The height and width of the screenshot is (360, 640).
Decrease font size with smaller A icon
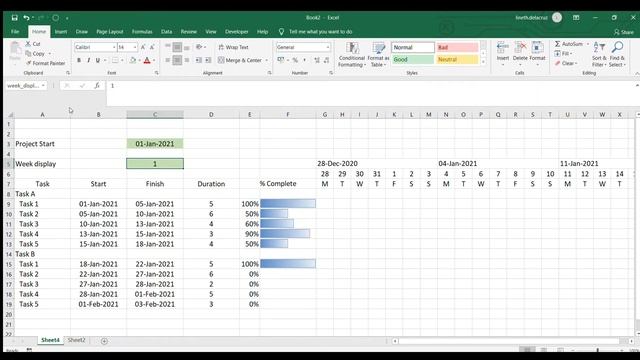(x=152, y=47)
